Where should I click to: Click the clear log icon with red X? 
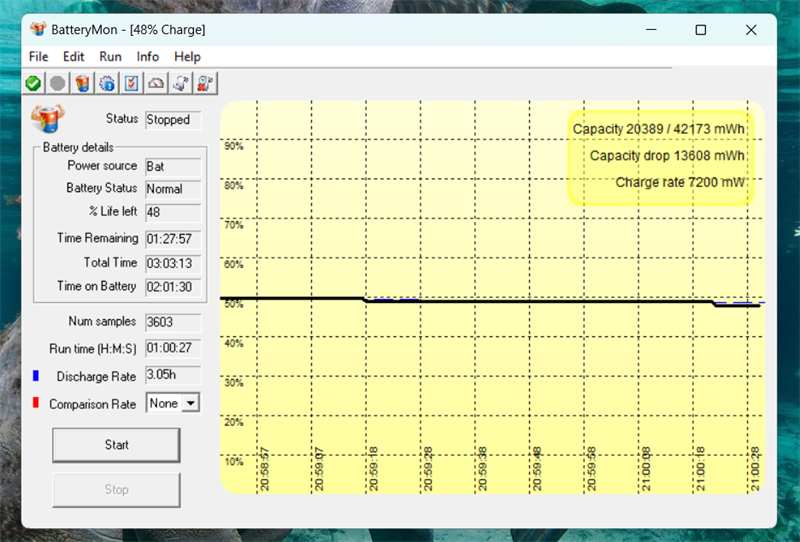click(x=205, y=83)
